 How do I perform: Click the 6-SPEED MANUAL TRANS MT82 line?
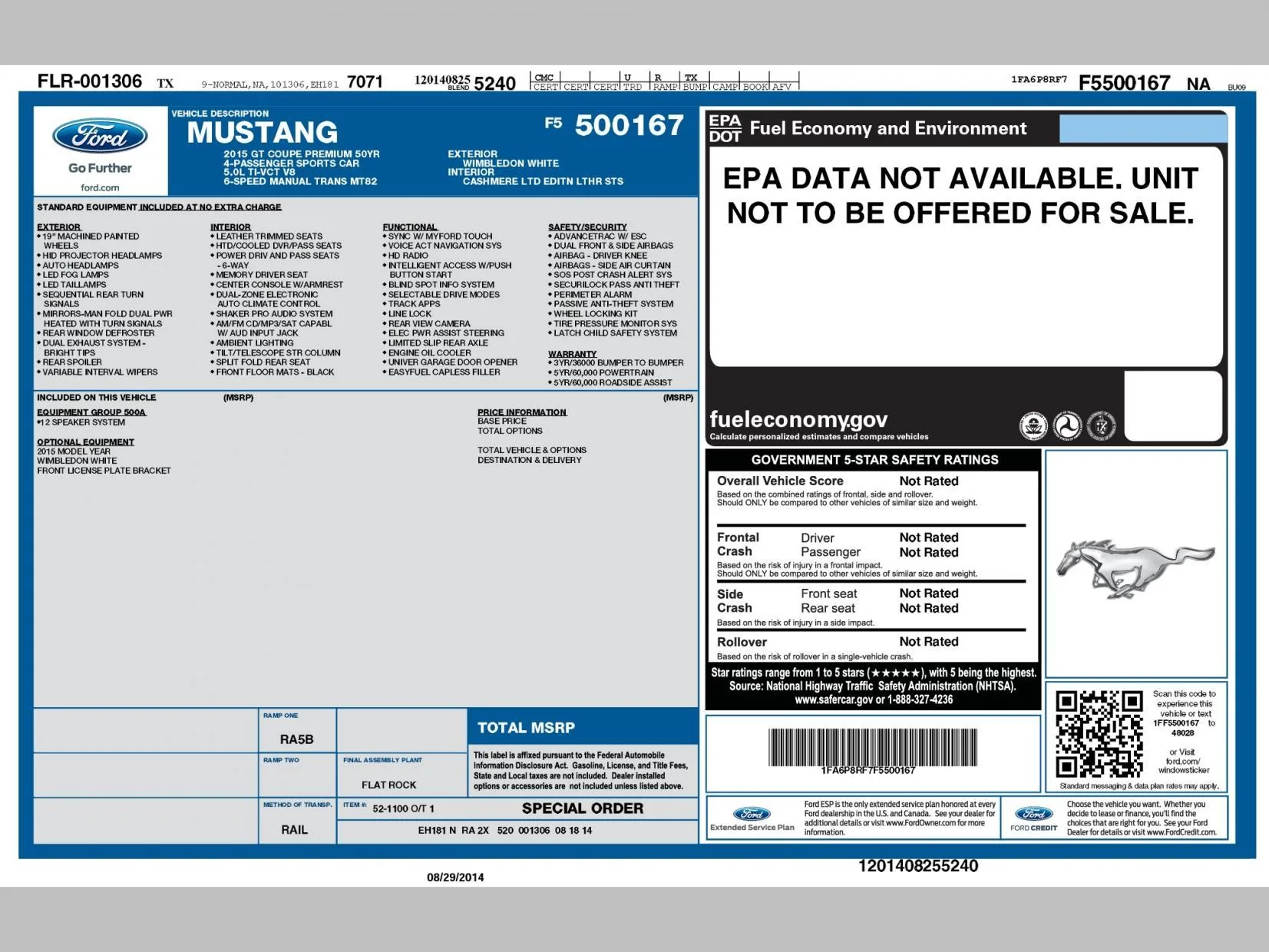click(x=300, y=181)
